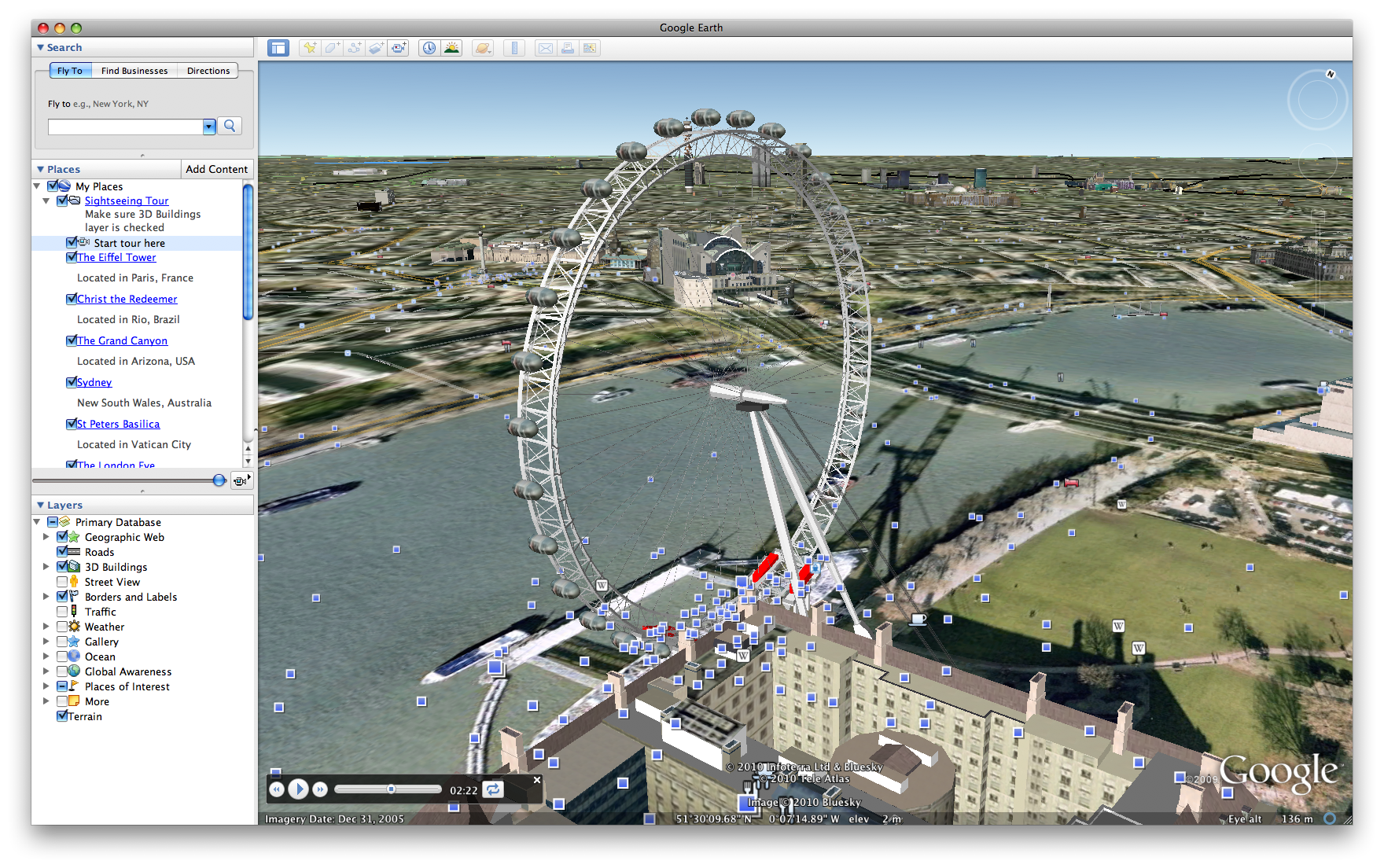Collapse the Layers panel header triangle
1384x868 pixels.
pos(40,505)
